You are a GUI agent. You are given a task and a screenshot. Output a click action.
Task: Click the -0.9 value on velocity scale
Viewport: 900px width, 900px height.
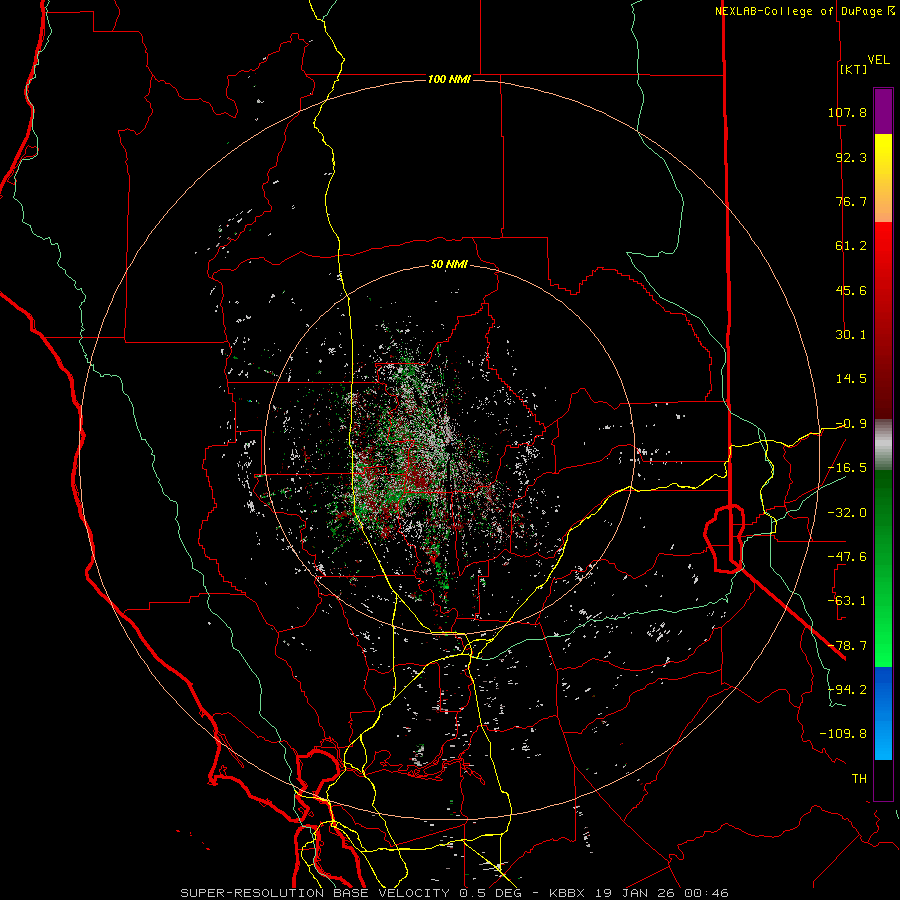coord(851,424)
